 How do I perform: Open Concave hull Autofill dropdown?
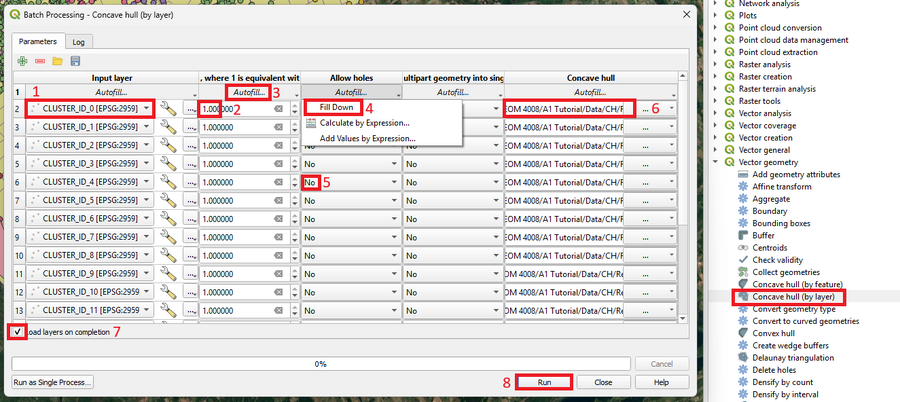[590, 92]
